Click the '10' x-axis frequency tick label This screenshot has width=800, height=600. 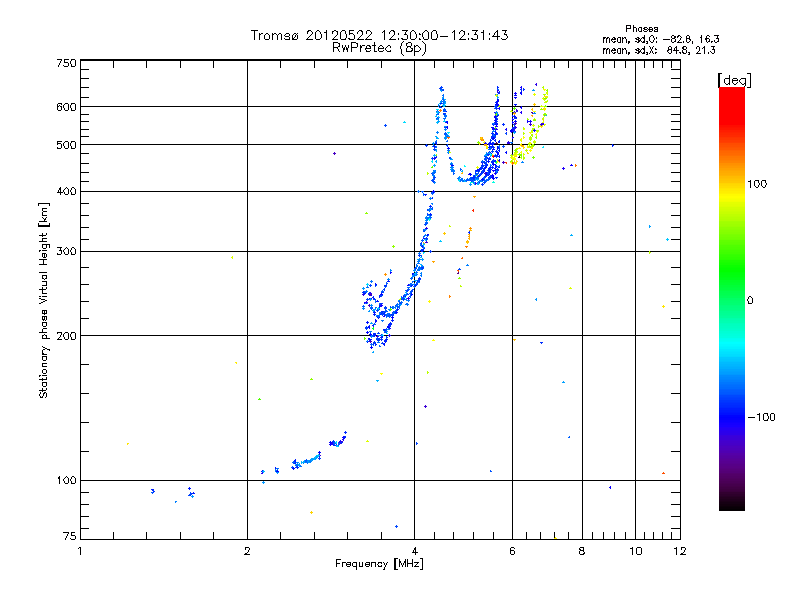click(x=636, y=551)
